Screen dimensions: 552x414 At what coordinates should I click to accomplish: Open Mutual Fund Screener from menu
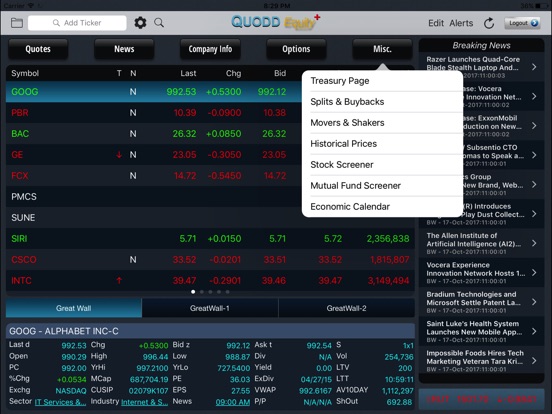pyautogui.click(x=382, y=186)
